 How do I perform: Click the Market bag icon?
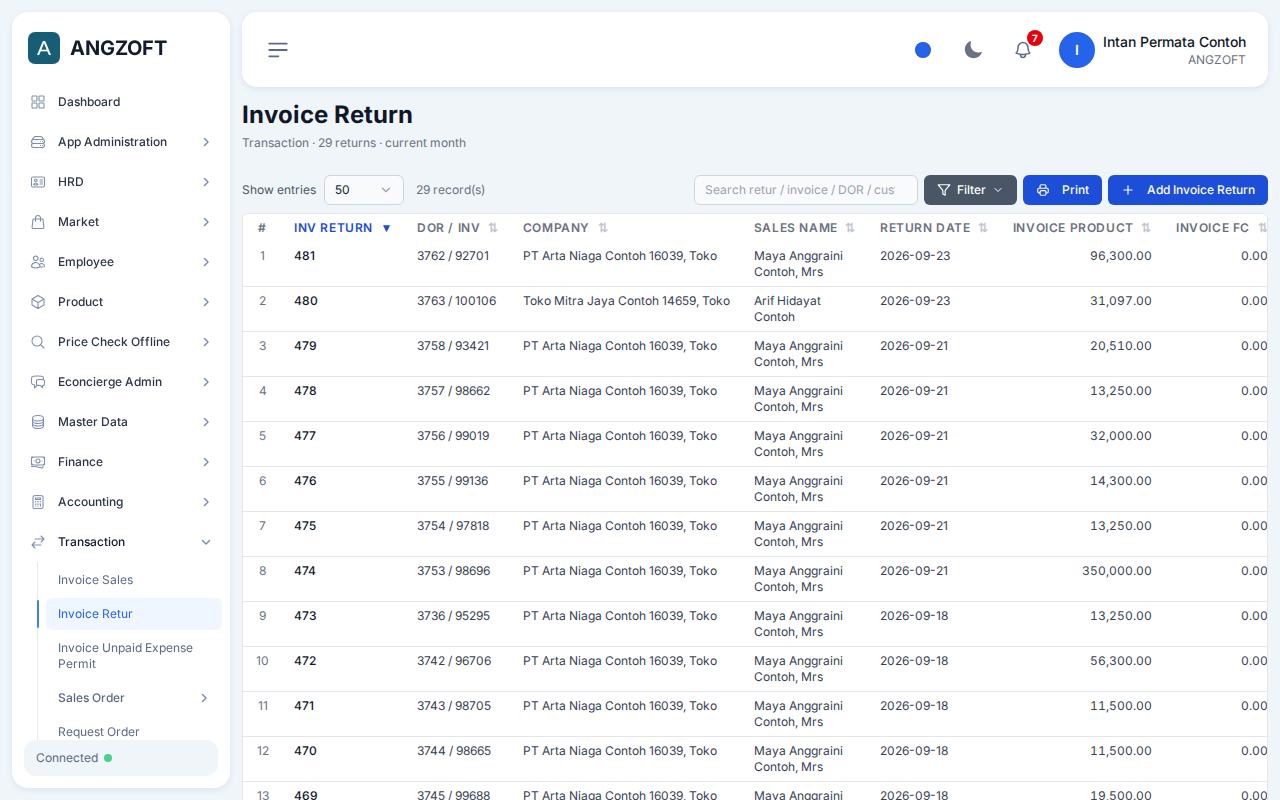pos(38,222)
